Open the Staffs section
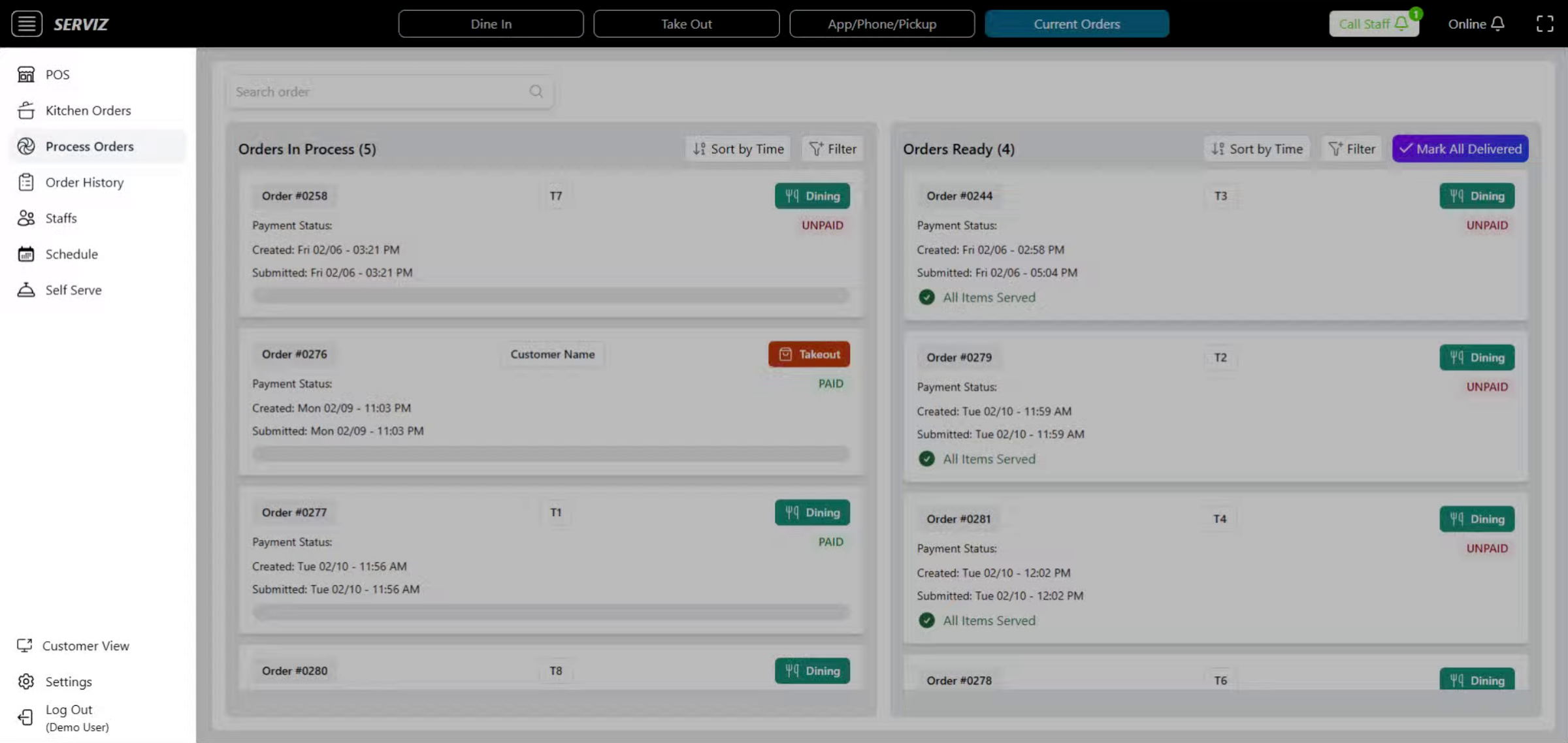The image size is (1568, 743). click(x=60, y=218)
